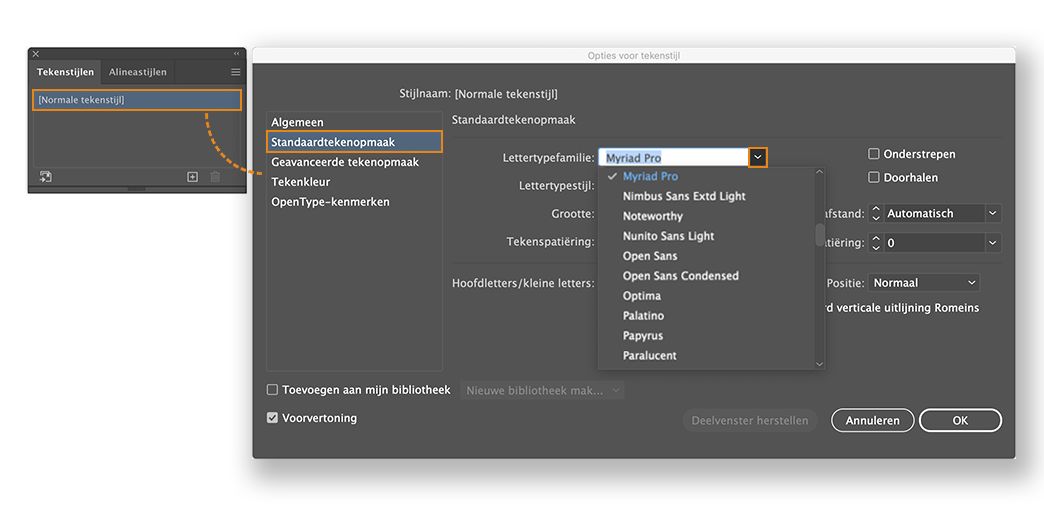Click the load styles icon in panel

(x=46, y=177)
